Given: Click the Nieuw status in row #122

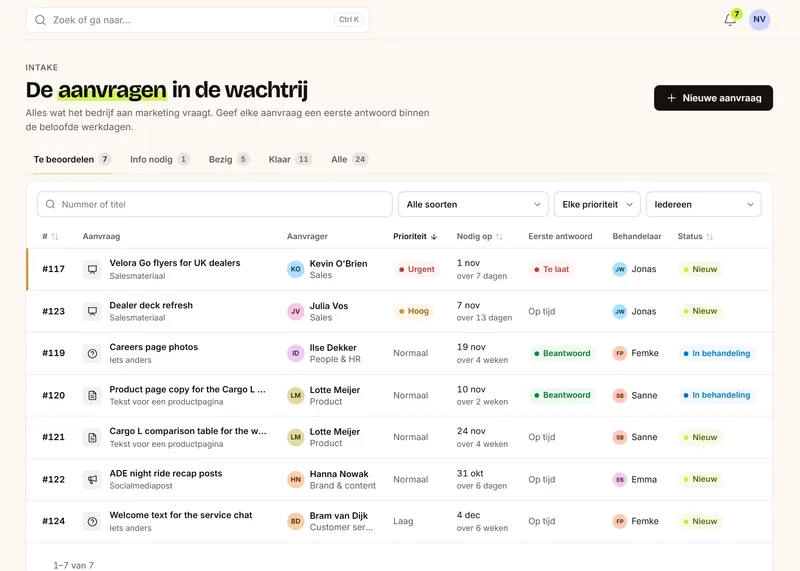Looking at the screenshot, I should (700, 479).
